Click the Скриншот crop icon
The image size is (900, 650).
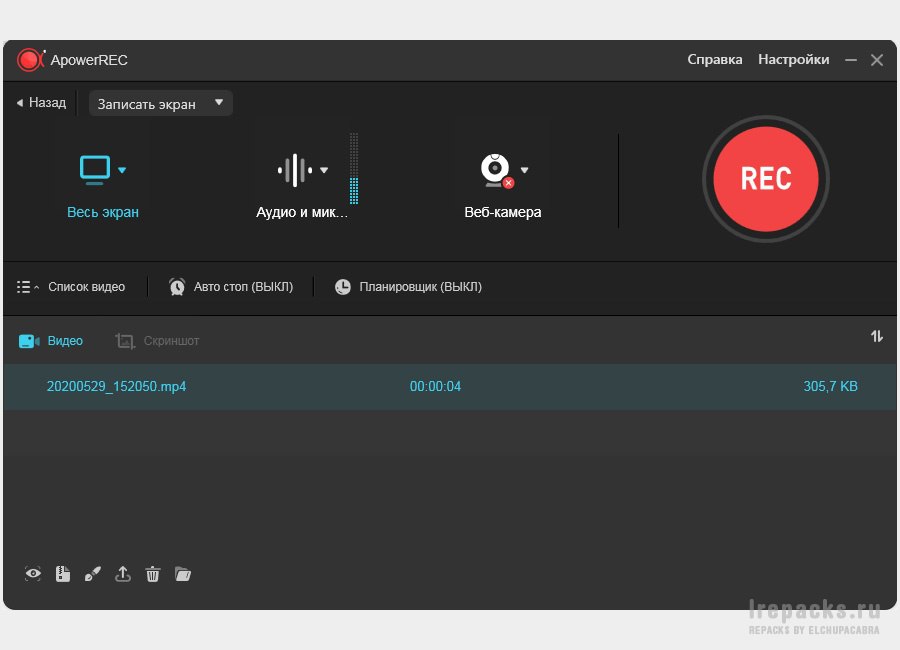click(125, 341)
